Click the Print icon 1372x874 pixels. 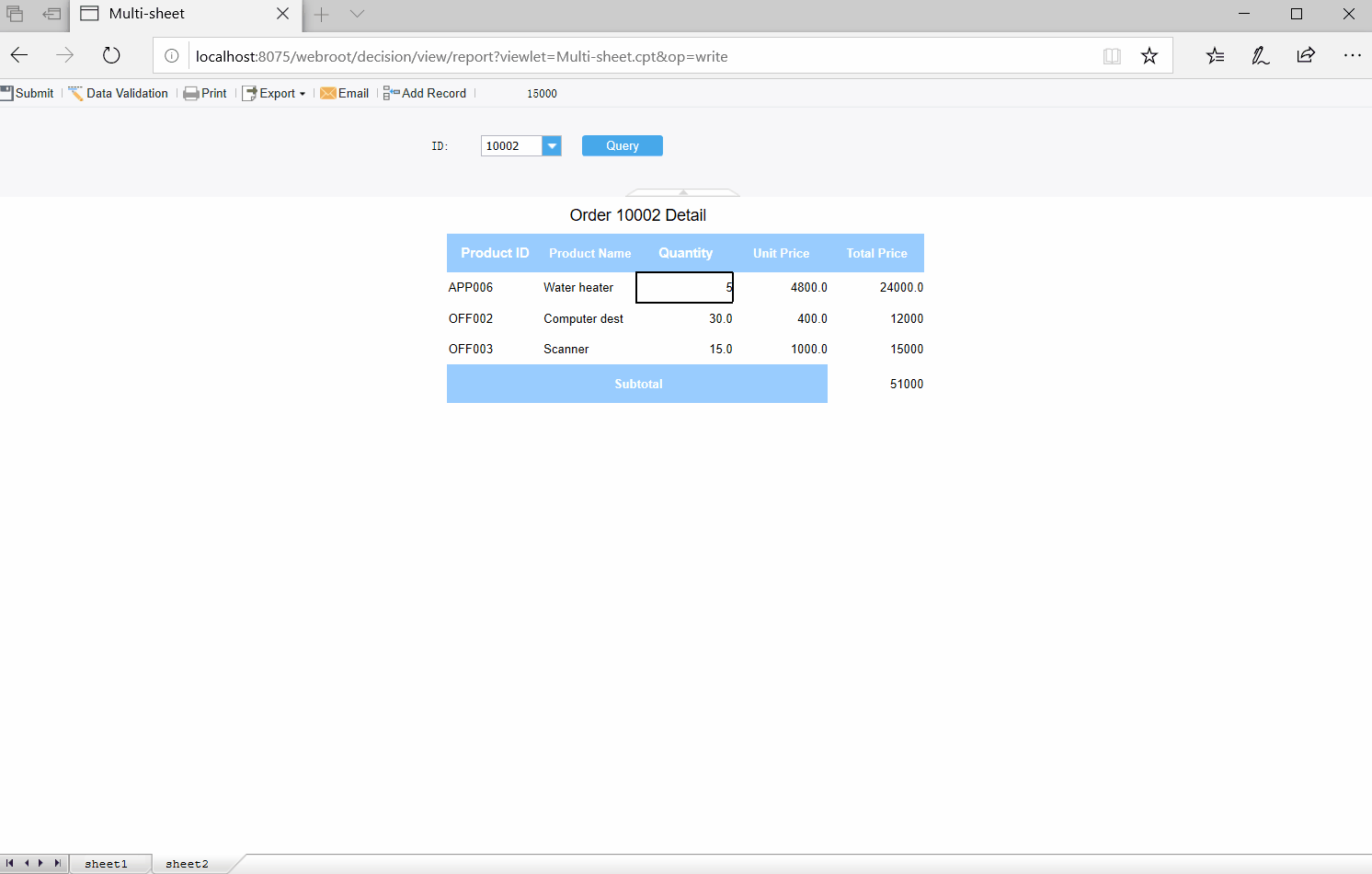[x=191, y=93]
